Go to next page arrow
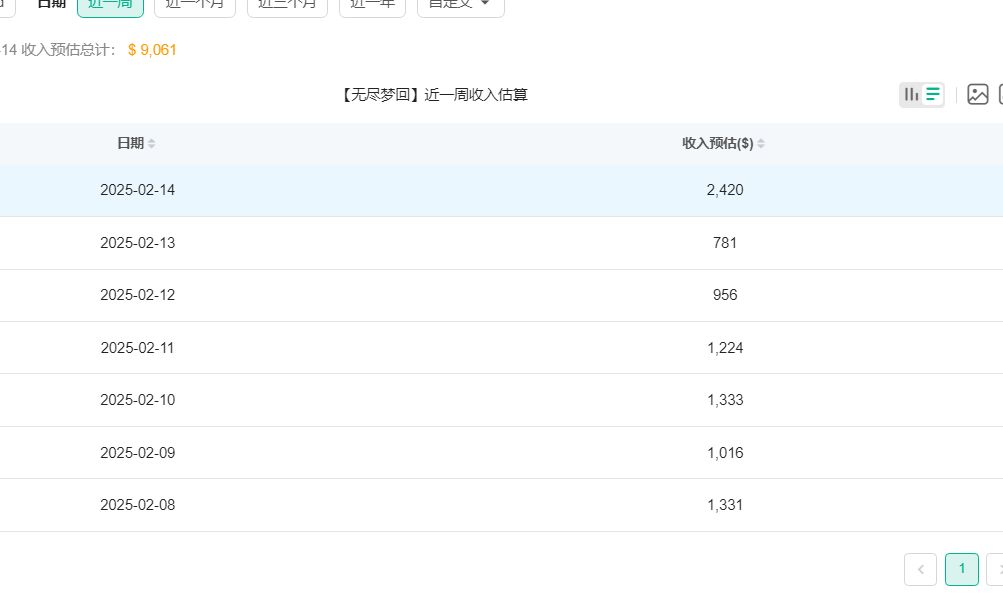This screenshot has height=614, width=1003. (995, 569)
